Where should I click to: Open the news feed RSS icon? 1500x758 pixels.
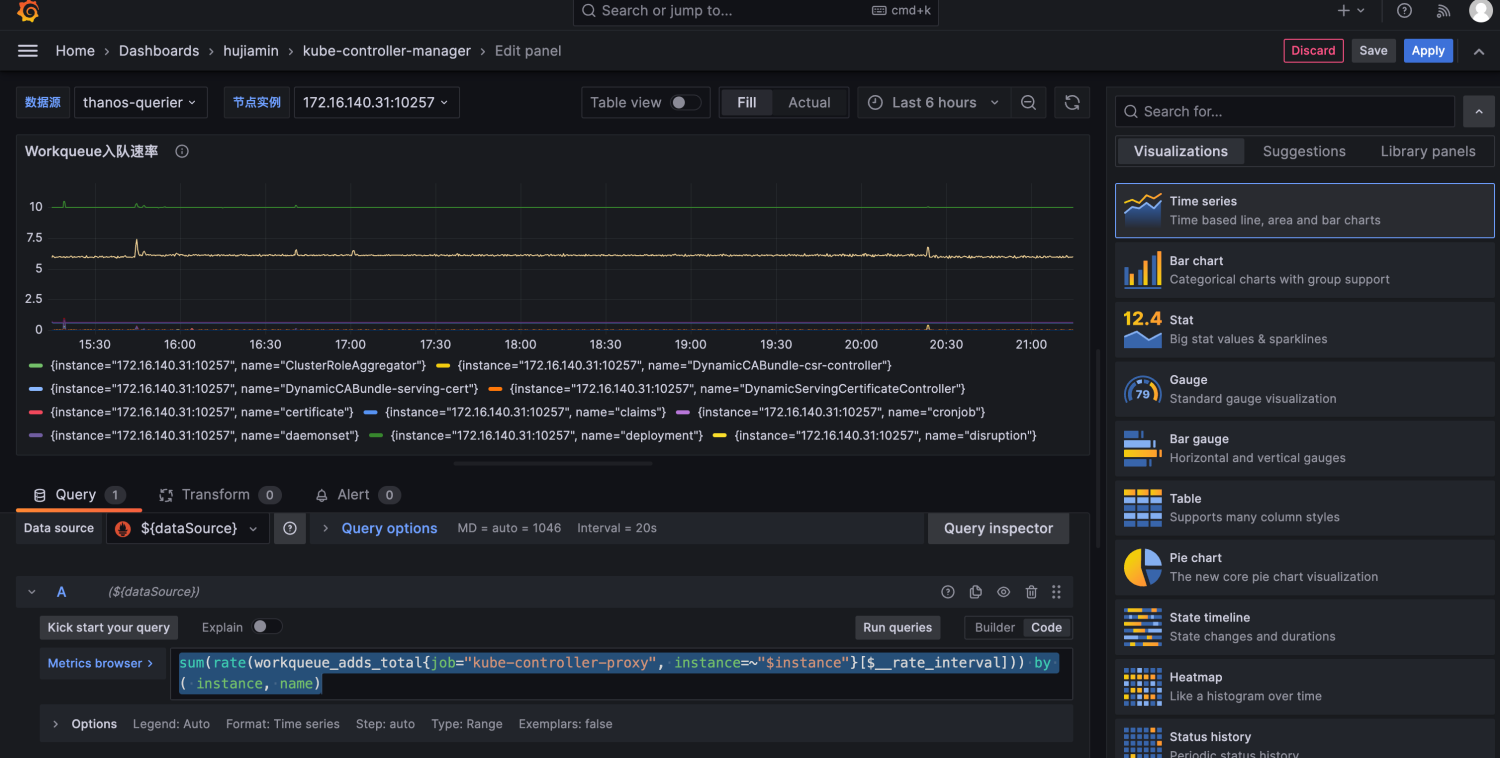coord(1443,11)
